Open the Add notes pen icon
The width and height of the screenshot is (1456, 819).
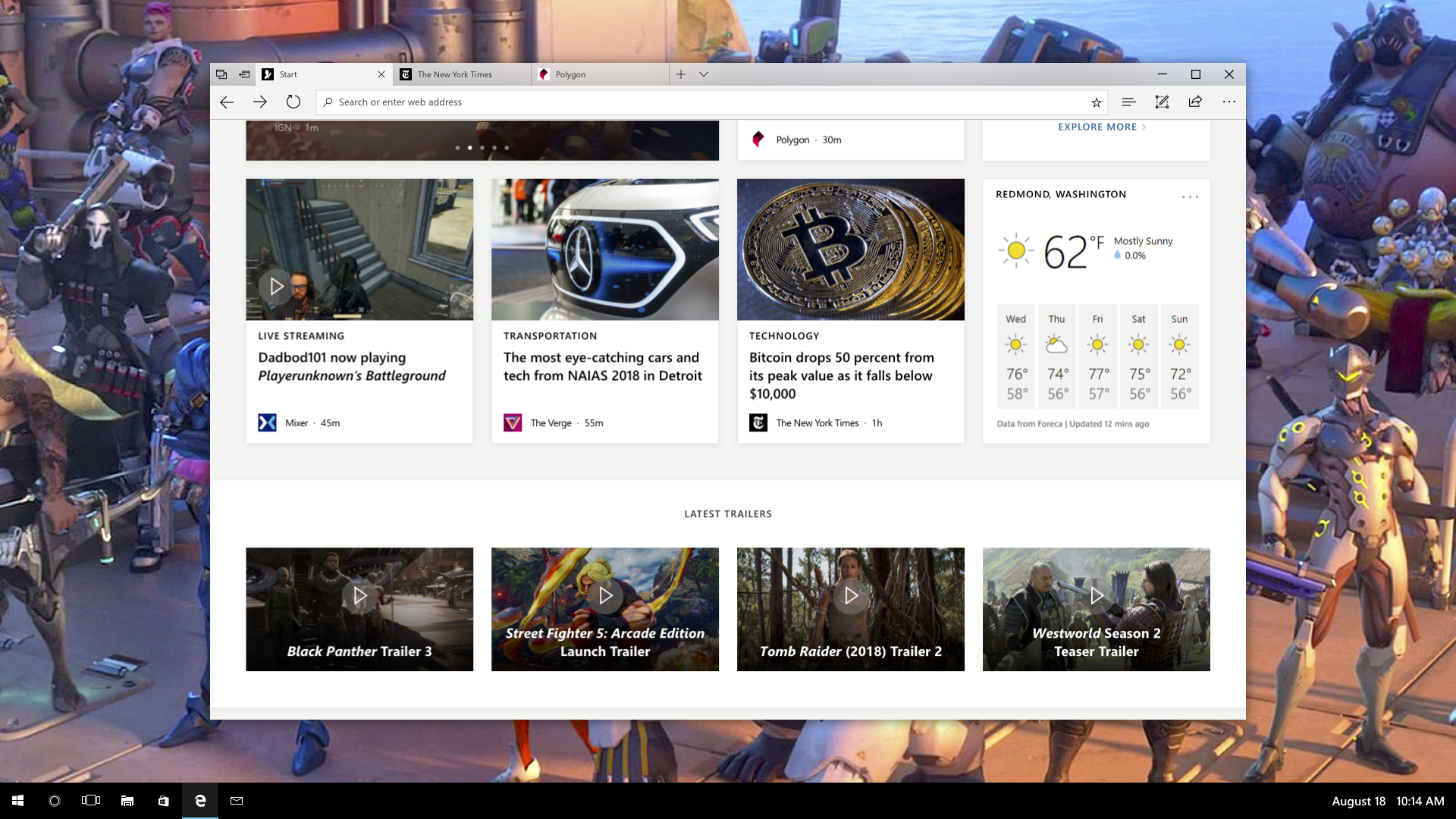point(1162,102)
